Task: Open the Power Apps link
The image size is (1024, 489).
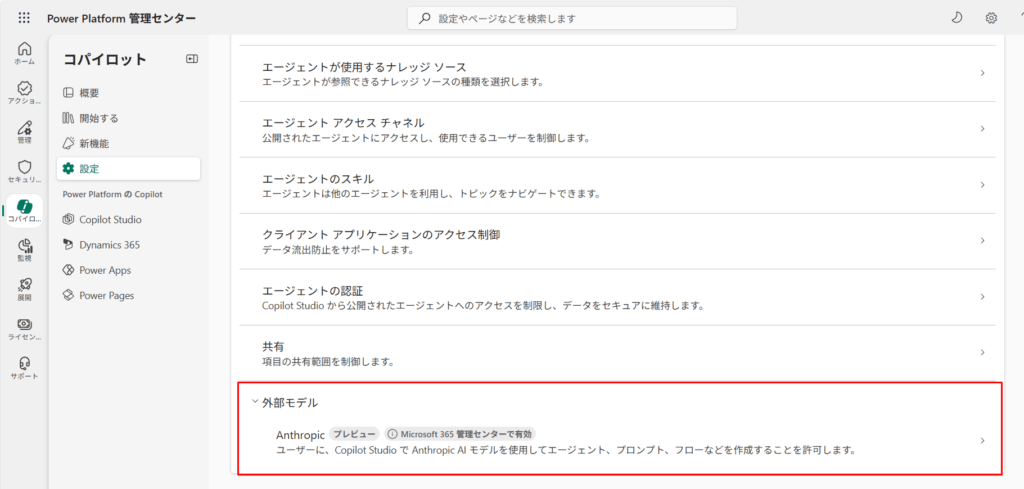Action: tap(105, 270)
